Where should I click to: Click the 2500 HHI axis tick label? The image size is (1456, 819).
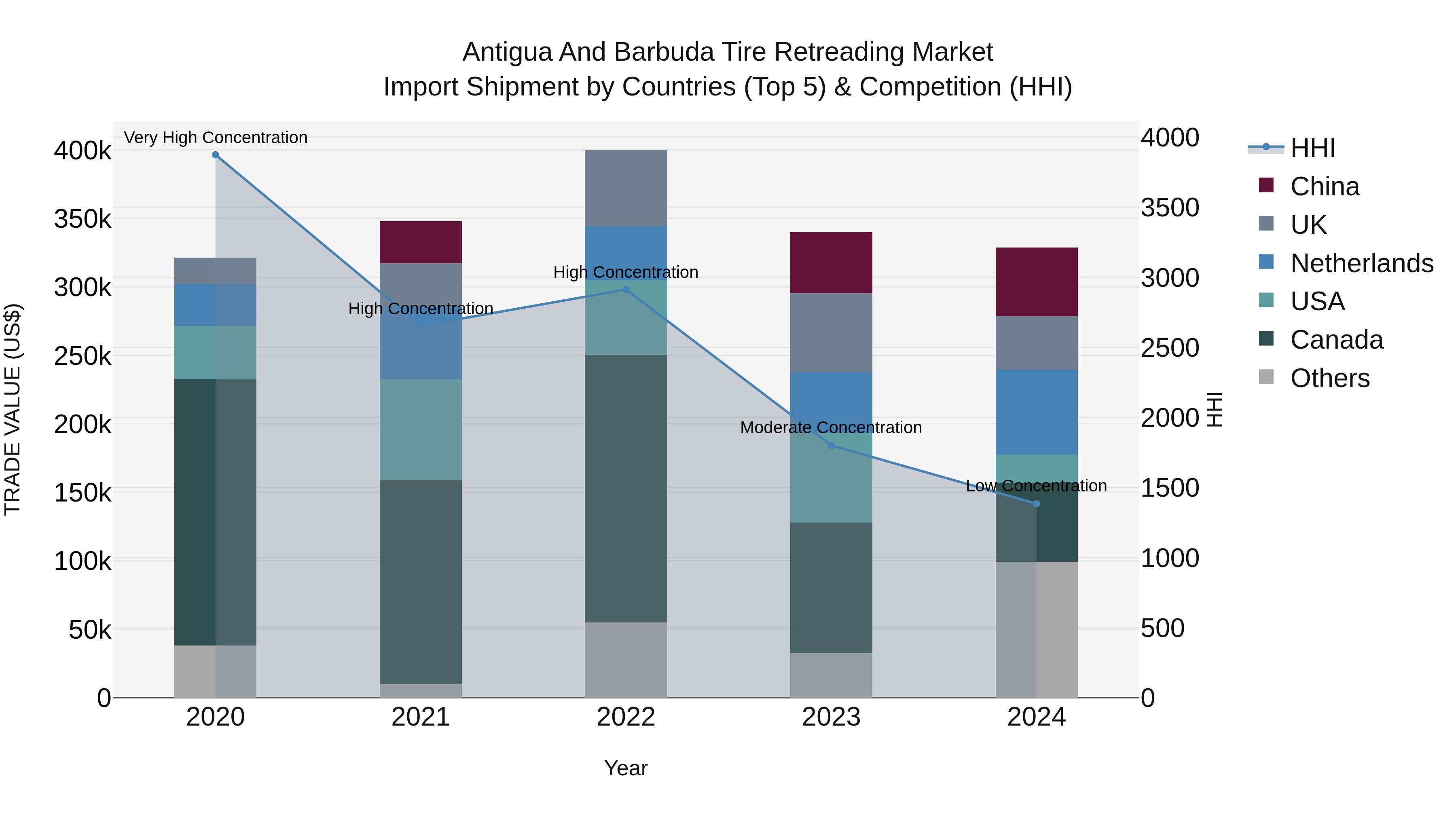(1169, 348)
